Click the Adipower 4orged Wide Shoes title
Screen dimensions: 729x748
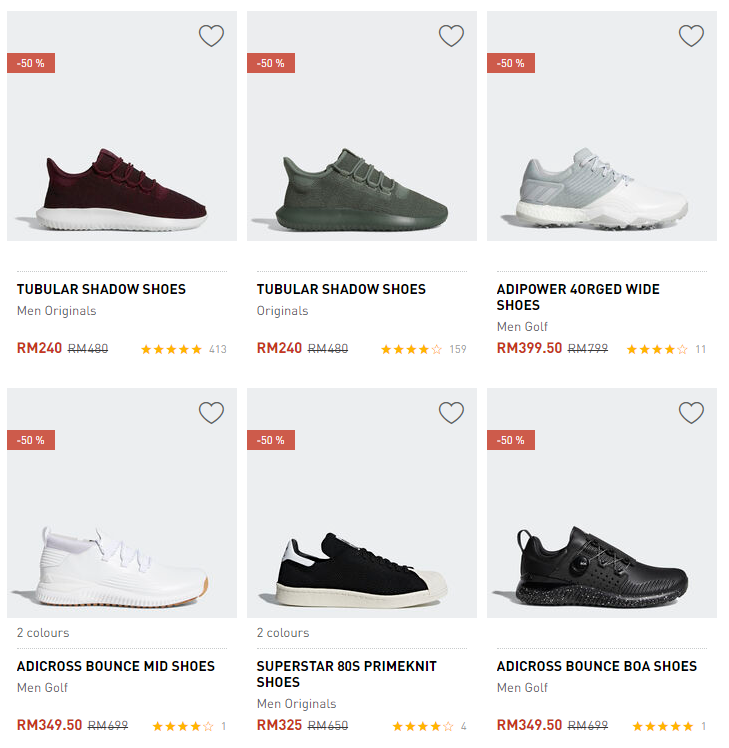[x=578, y=297]
